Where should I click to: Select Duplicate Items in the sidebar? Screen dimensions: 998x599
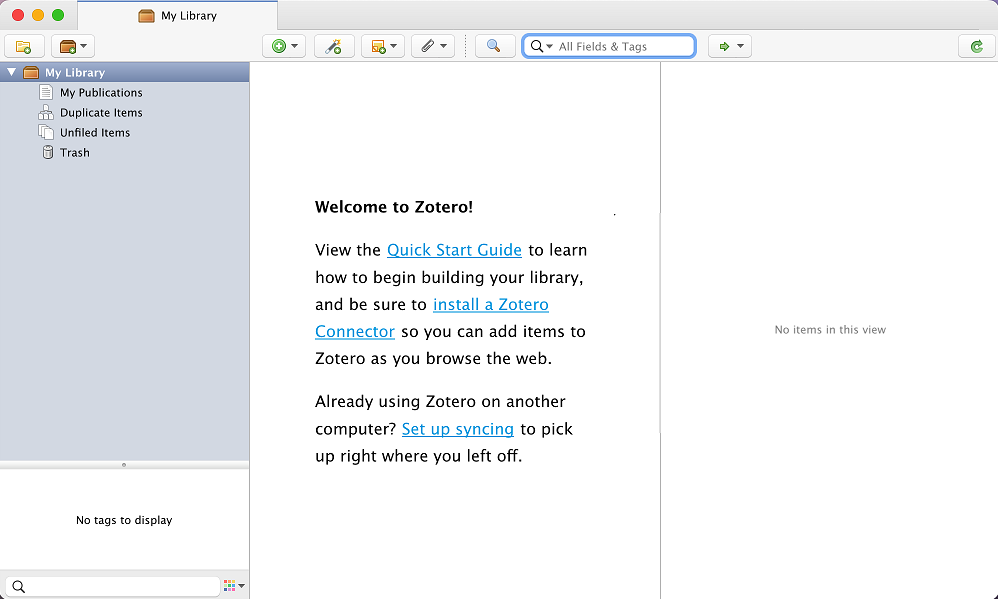click(100, 112)
